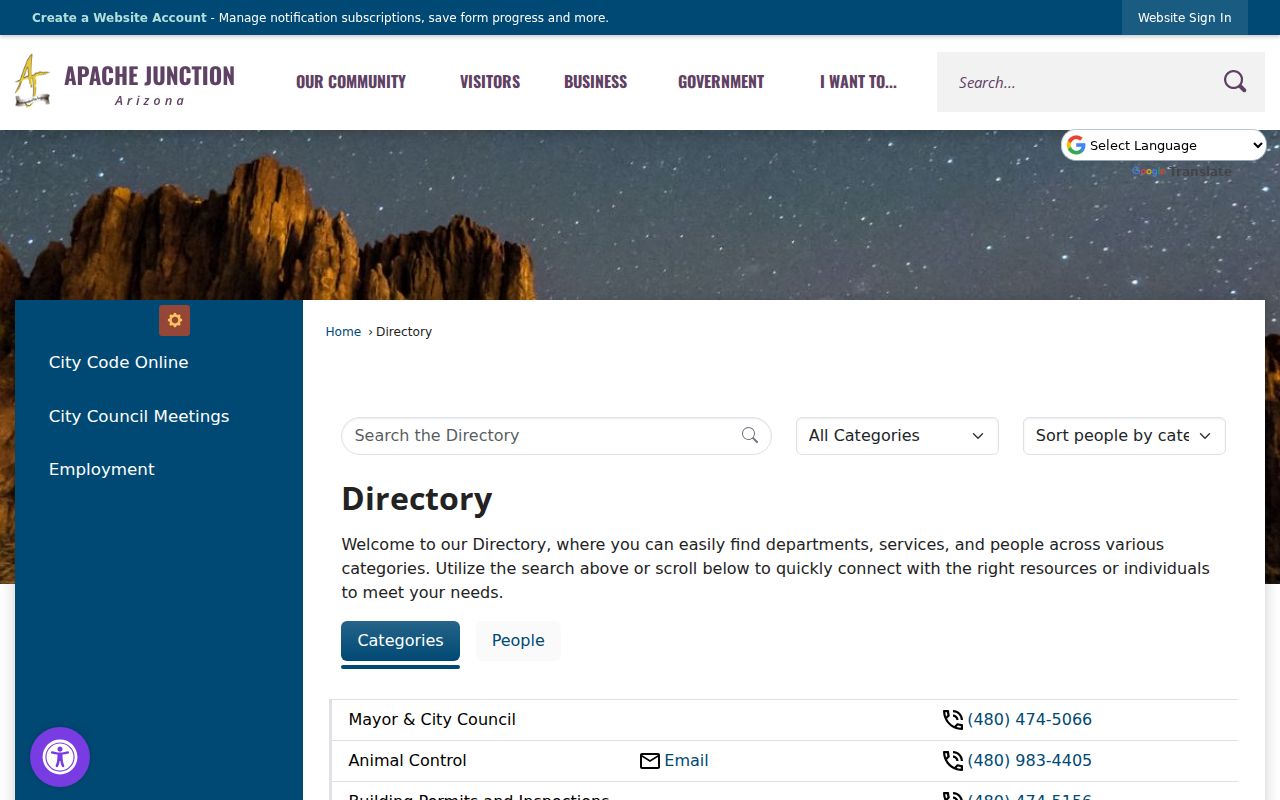The width and height of the screenshot is (1280, 800).
Task: Open the Our Community menu
Action: pos(351,82)
